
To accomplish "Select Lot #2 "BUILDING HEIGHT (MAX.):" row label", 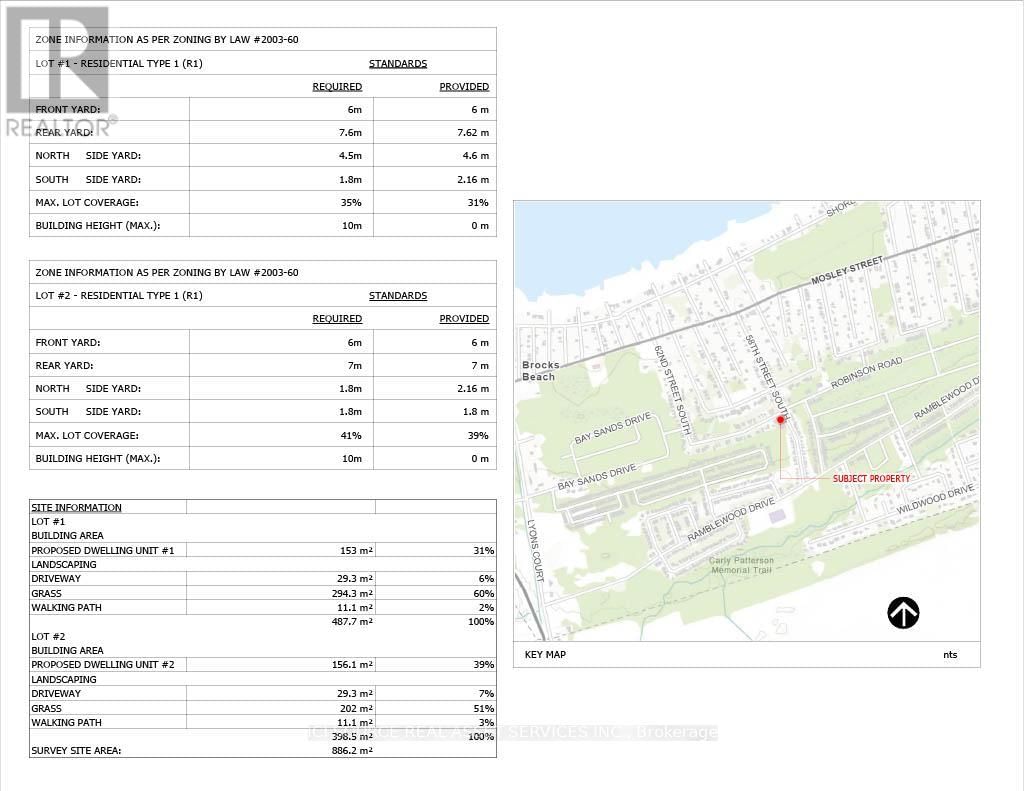I will coord(98,459).
